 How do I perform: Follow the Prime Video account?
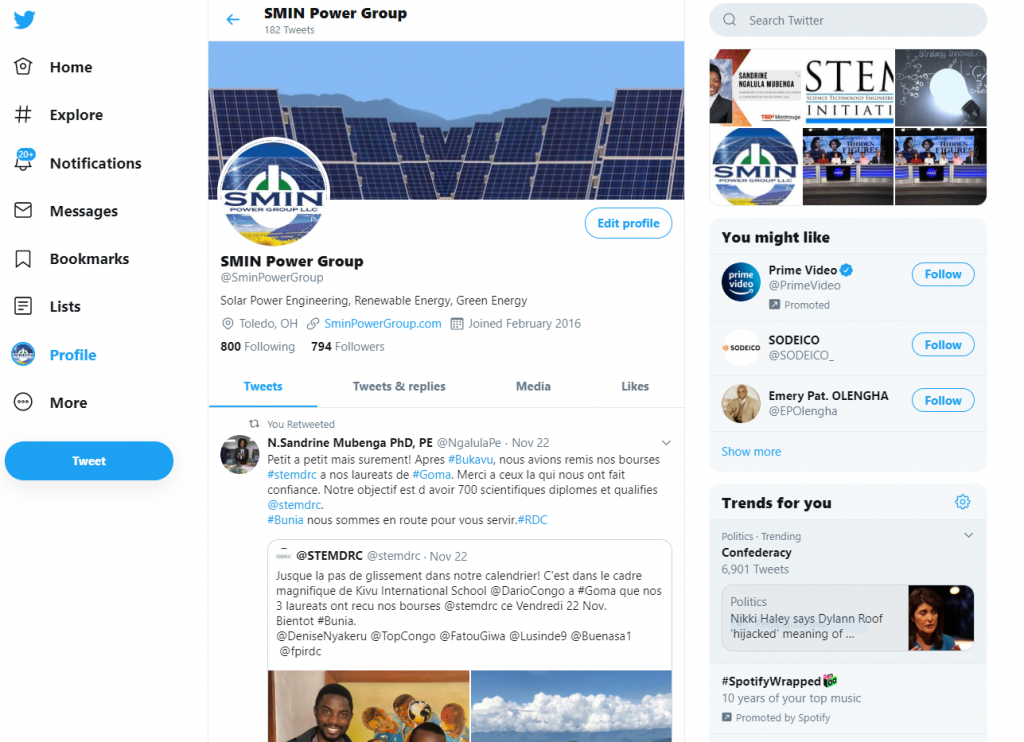pos(942,274)
